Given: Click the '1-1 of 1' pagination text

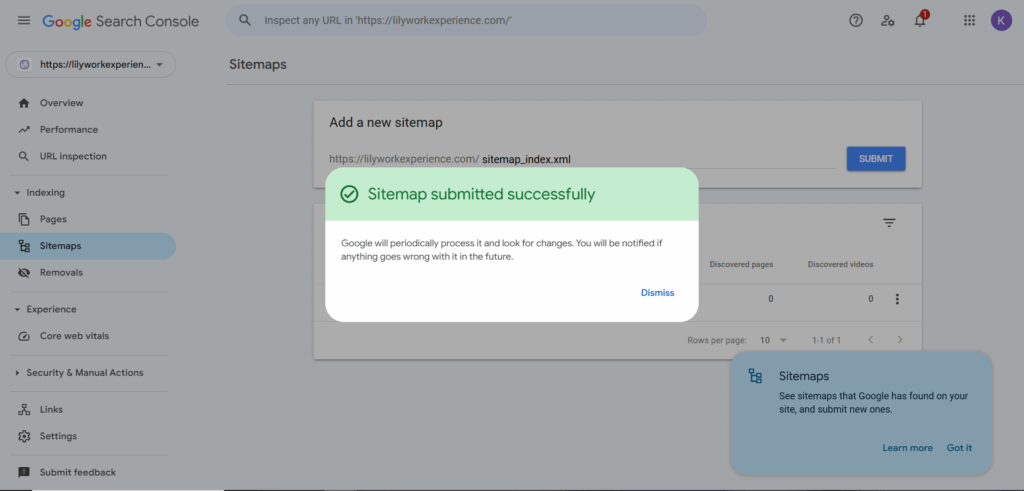Looking at the screenshot, I should coord(826,340).
